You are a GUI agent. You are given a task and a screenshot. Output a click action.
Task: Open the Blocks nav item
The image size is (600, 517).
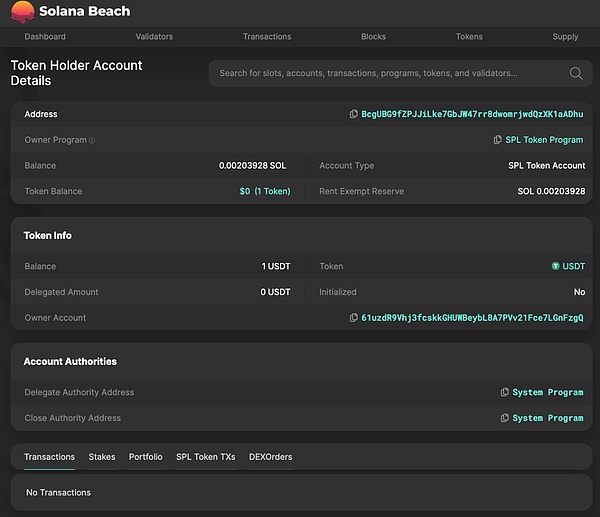point(373,37)
